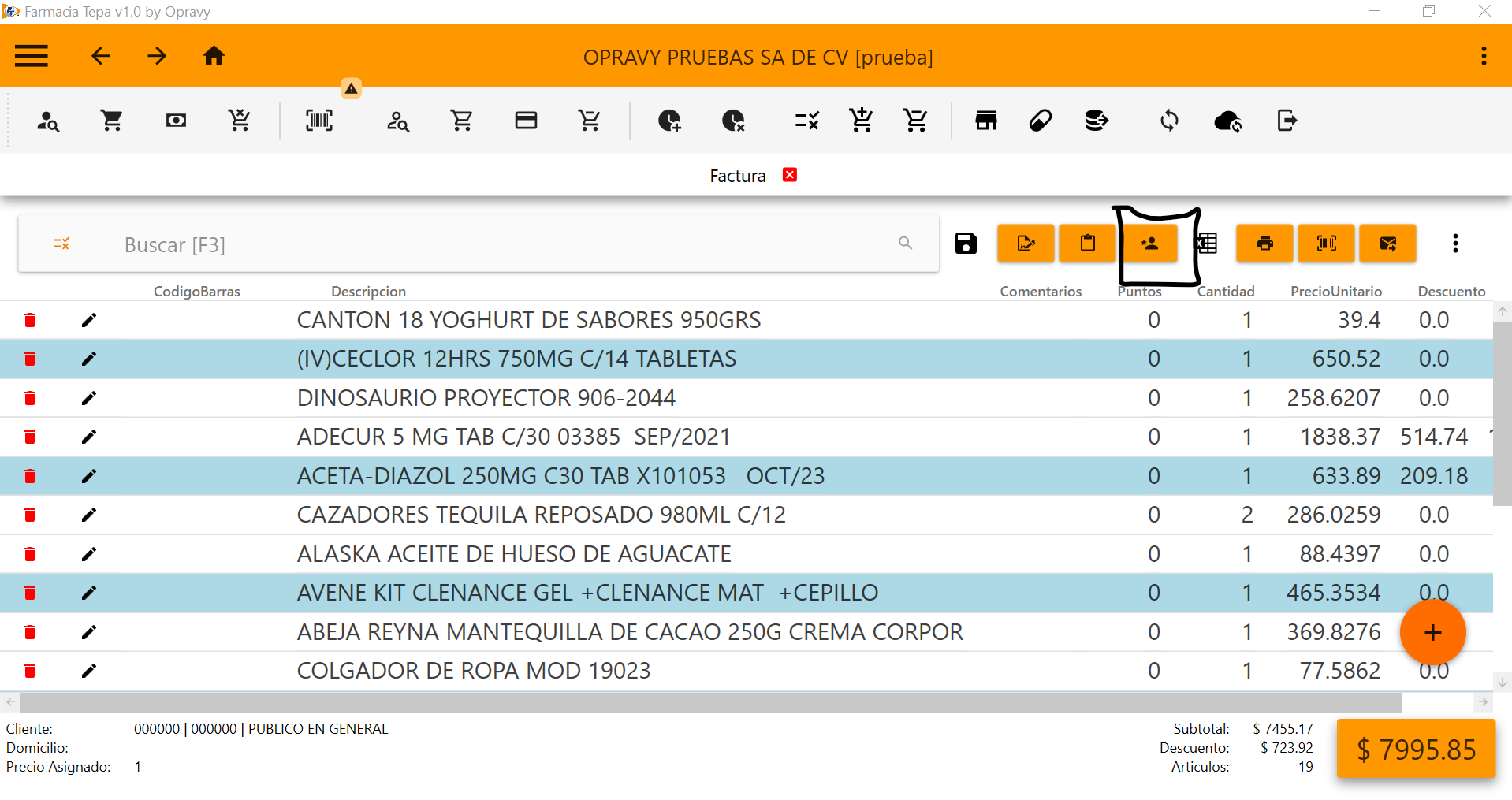This screenshot has height=800, width=1512.
Task: Click the orange barcode button
Action: (x=1327, y=244)
